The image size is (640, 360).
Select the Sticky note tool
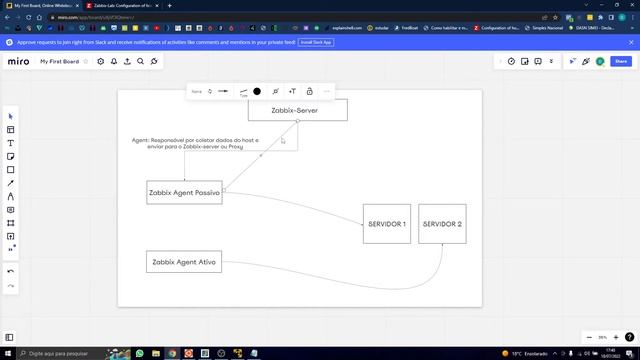pos(11,157)
